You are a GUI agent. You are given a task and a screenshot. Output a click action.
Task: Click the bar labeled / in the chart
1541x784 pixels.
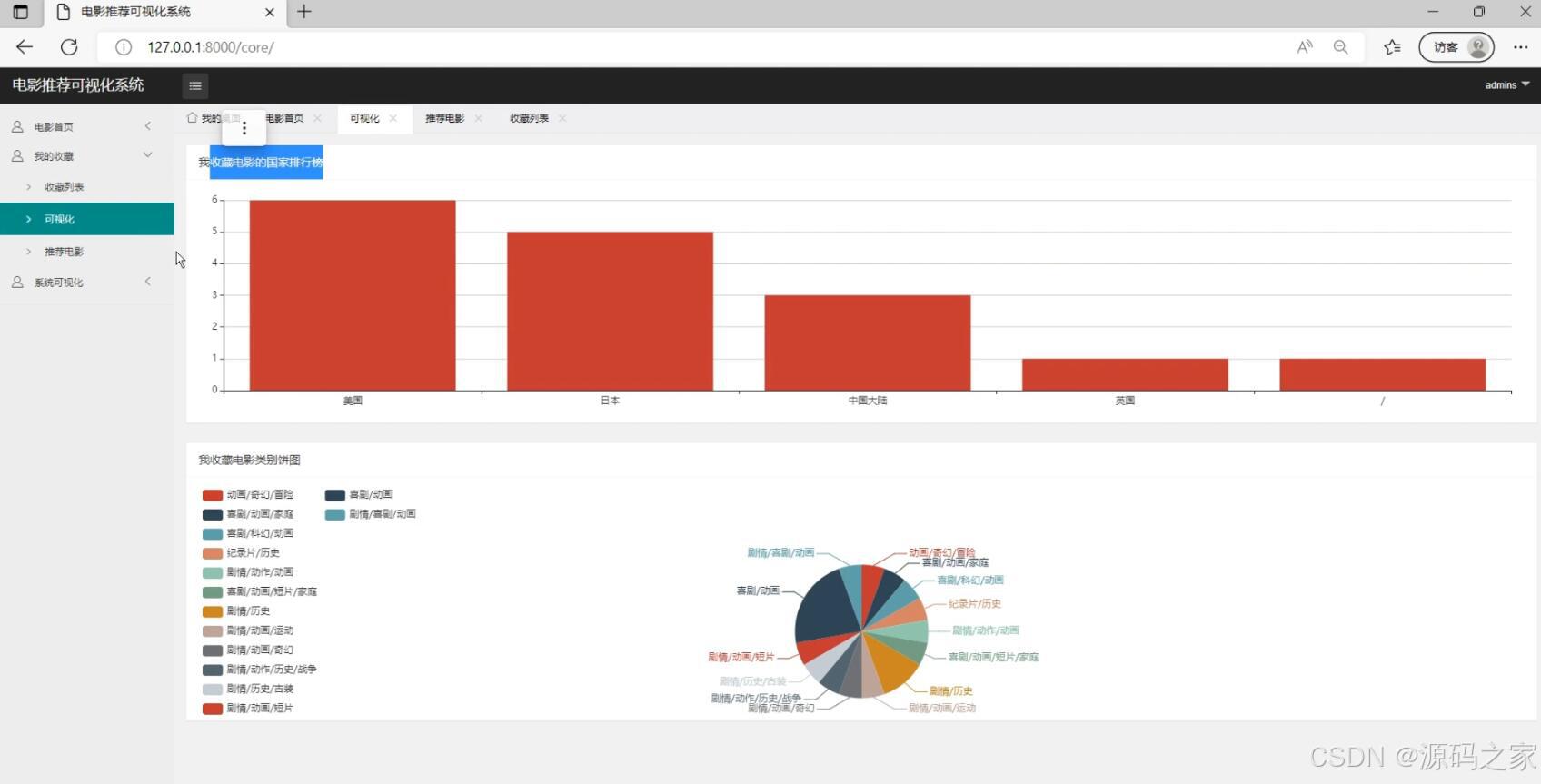point(1383,374)
